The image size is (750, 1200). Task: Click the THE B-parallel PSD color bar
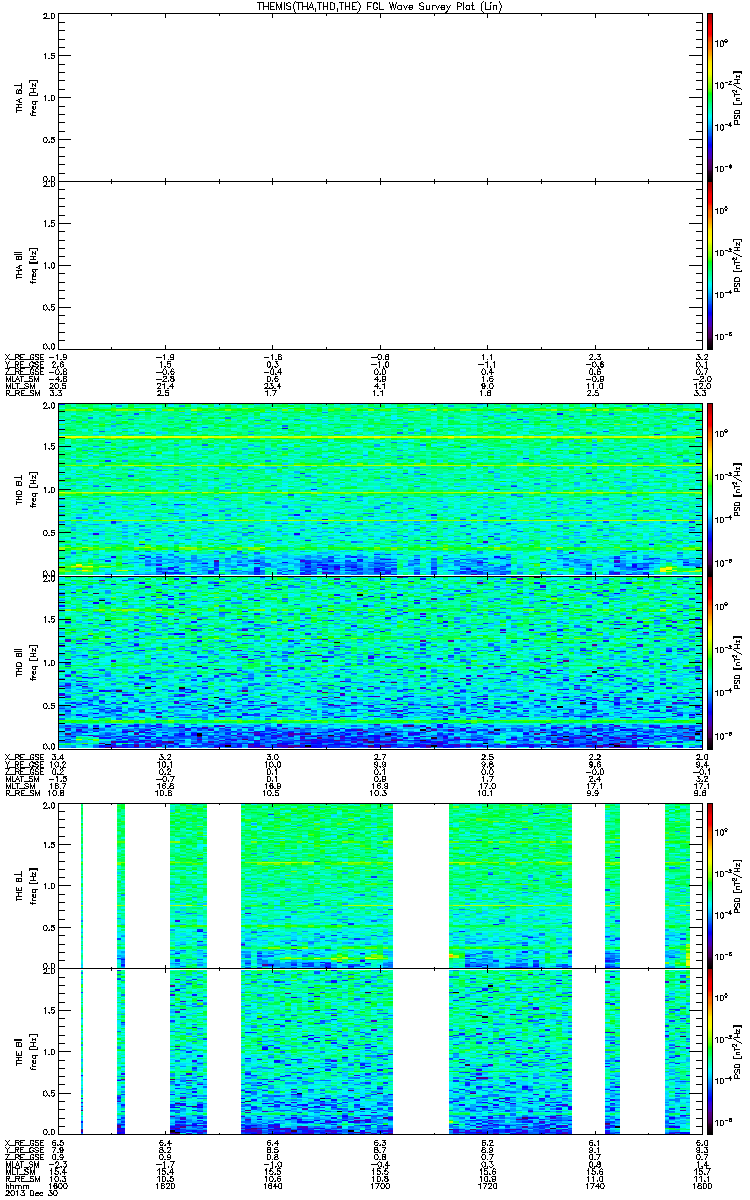click(709, 1050)
